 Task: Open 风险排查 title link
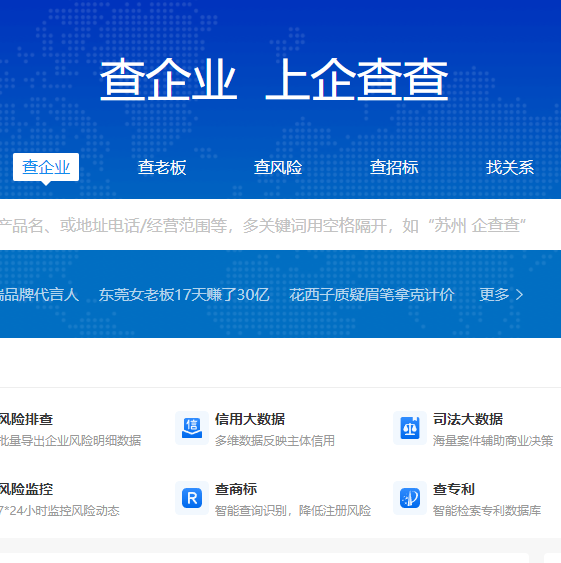(27, 419)
